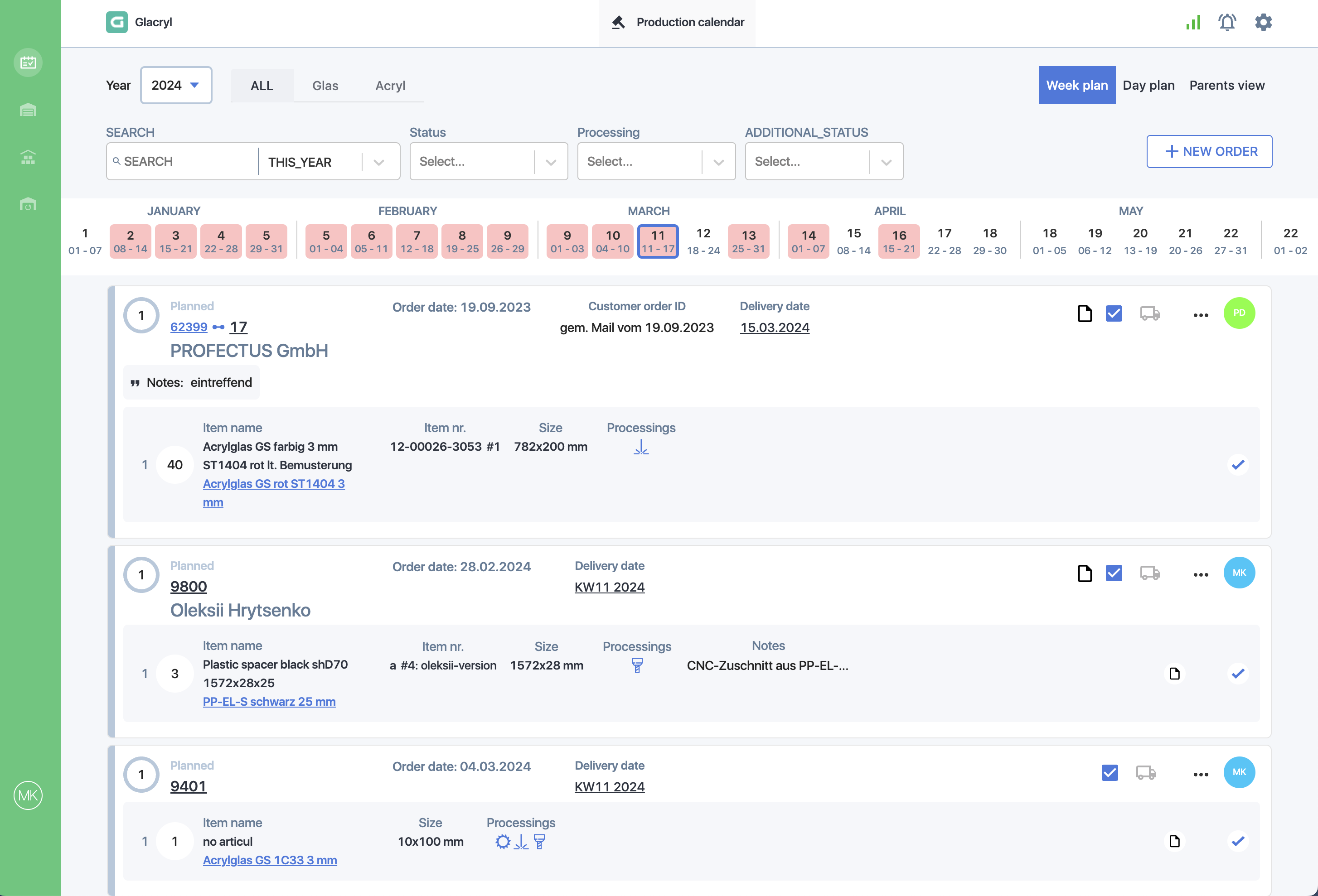Toggle the blue checkbox on order 9800
This screenshot has width=1318, height=896.
tap(1113, 573)
